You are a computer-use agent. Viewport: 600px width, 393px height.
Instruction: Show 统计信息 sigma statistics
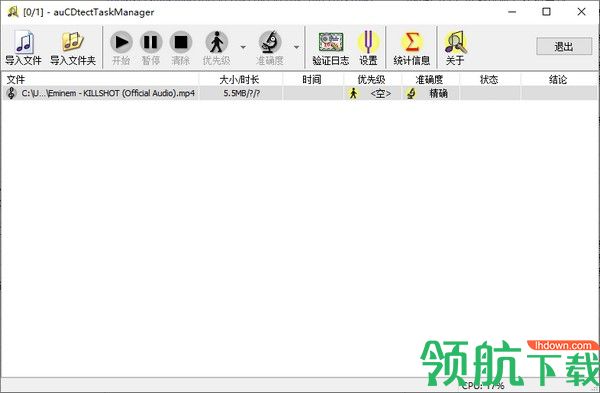click(x=411, y=47)
